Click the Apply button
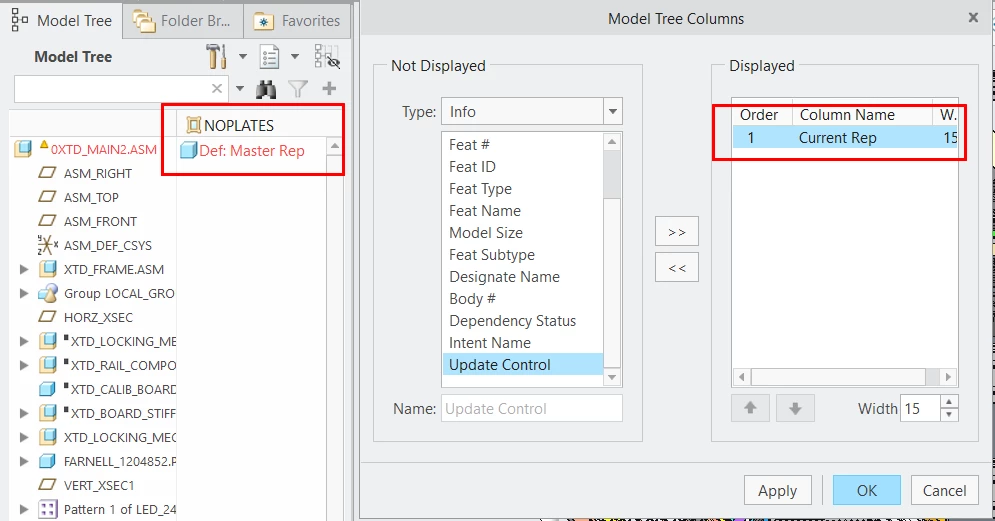Viewport: 995px width, 521px height. (x=777, y=491)
